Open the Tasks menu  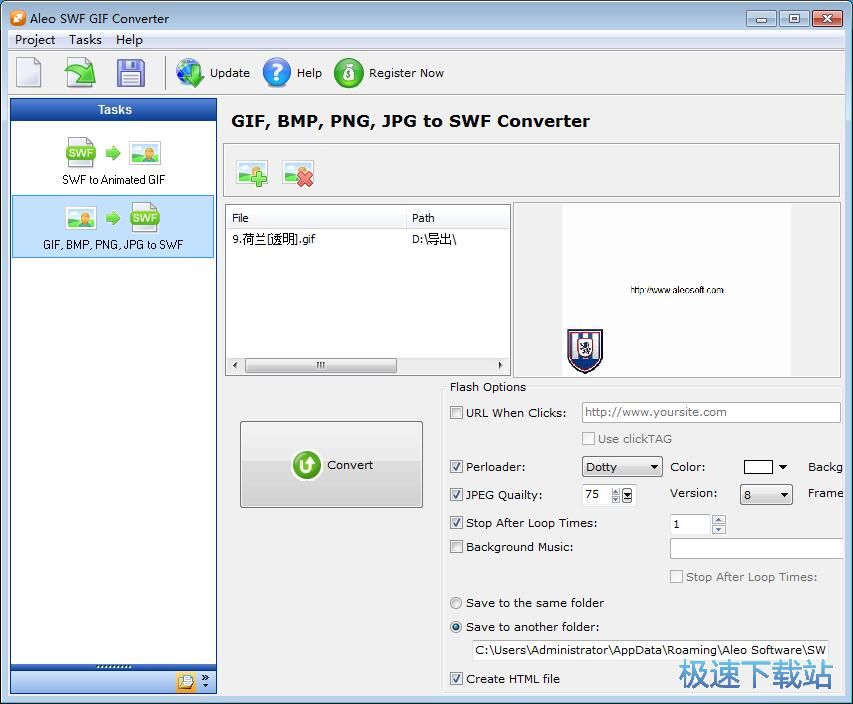click(85, 40)
